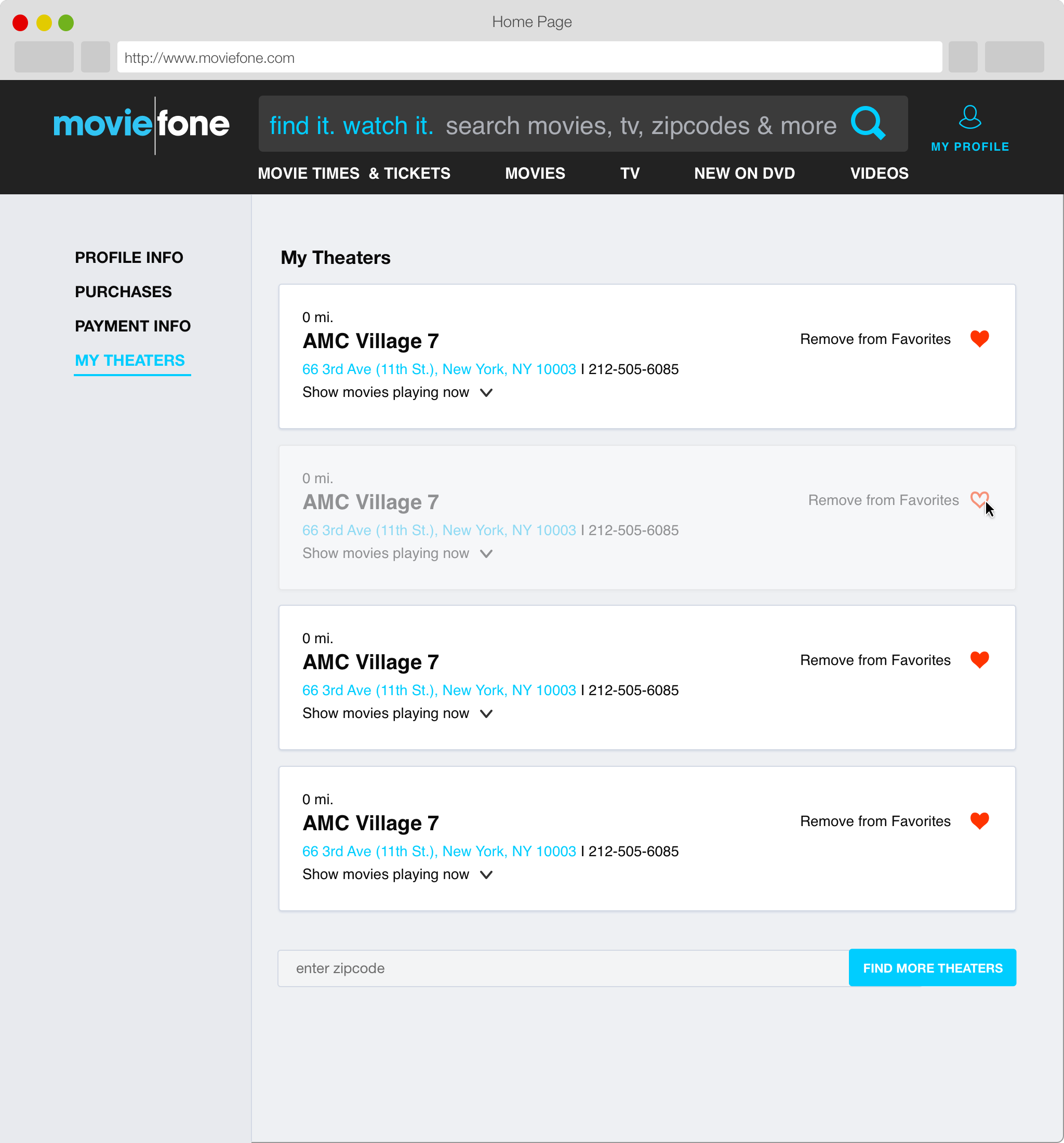Toggle the fourth theater's red heart
The width and height of the screenshot is (1064, 1143).
click(979, 820)
